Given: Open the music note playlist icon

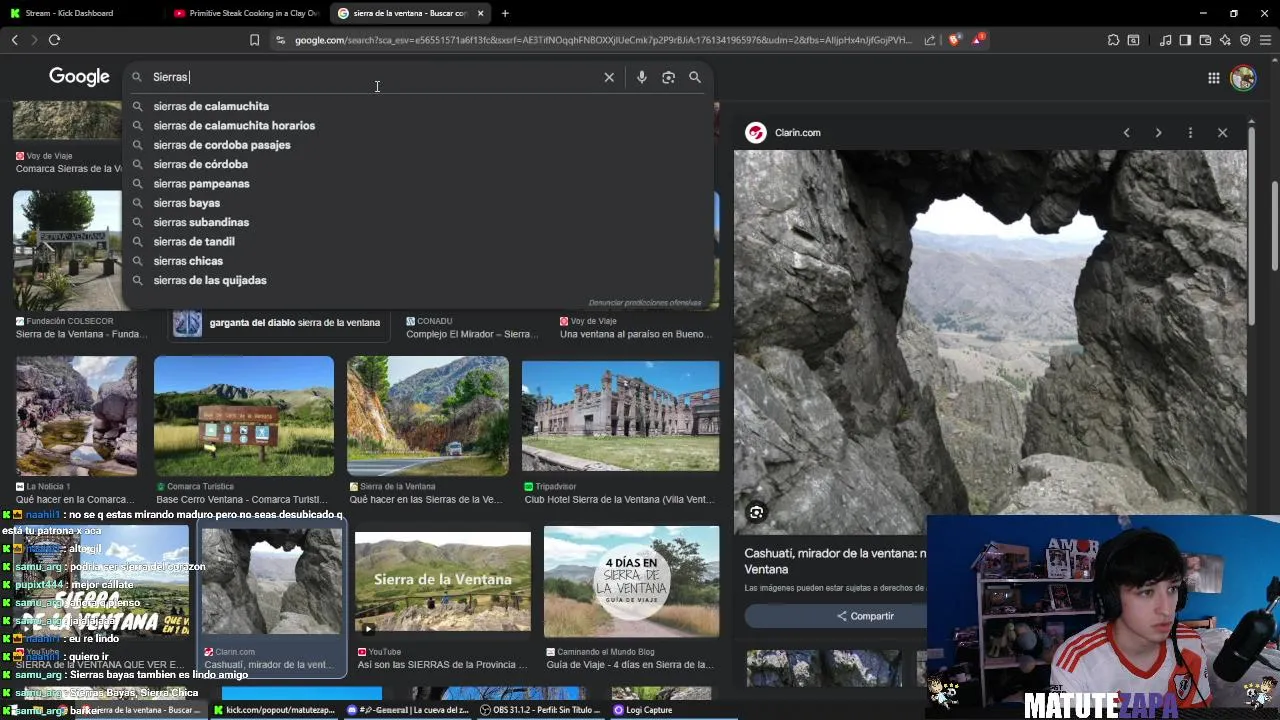Looking at the screenshot, I should coord(1165,40).
